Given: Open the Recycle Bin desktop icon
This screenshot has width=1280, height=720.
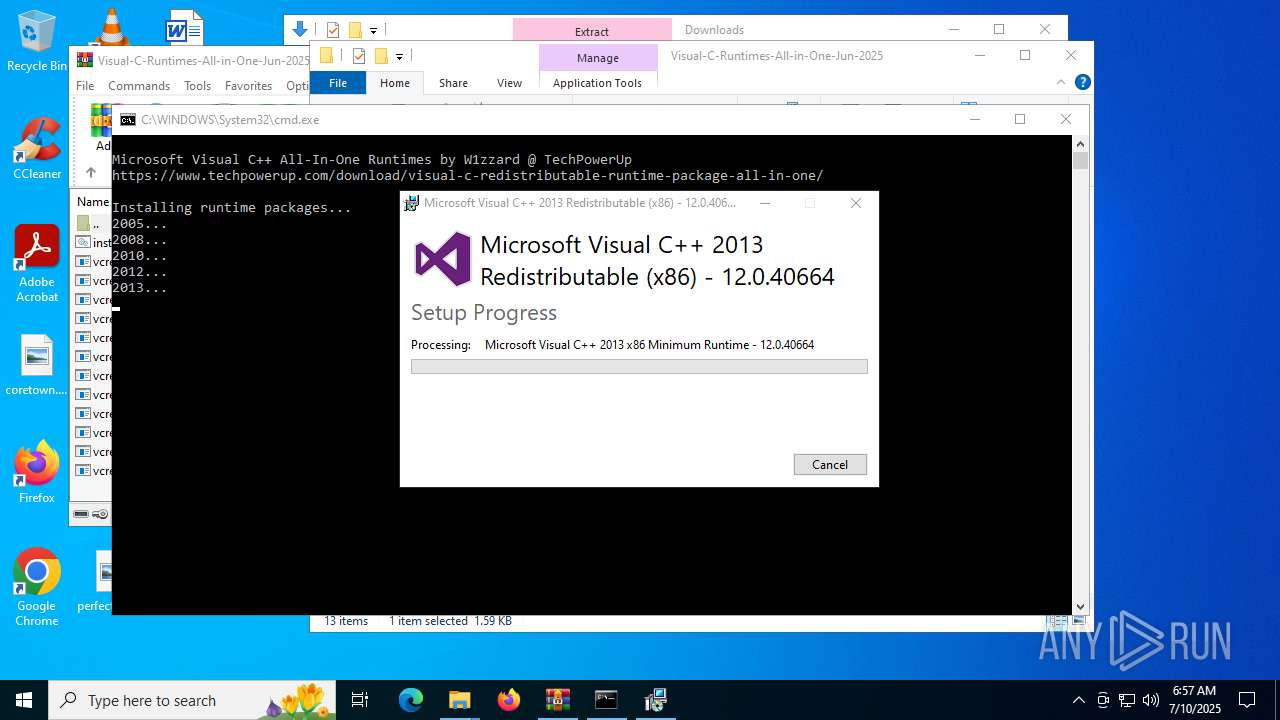Looking at the screenshot, I should [x=37, y=41].
